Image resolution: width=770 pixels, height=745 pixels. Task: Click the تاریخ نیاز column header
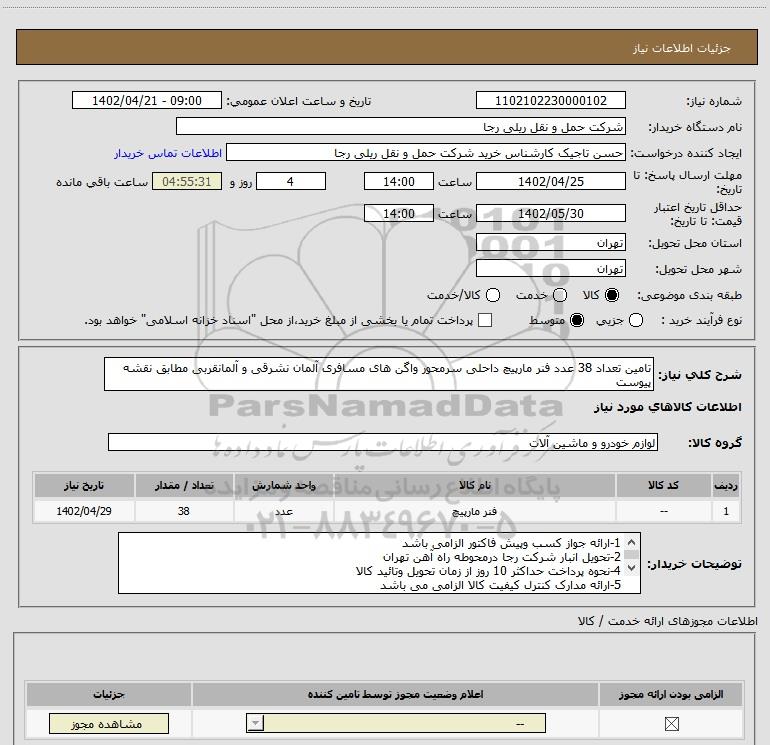click(84, 485)
